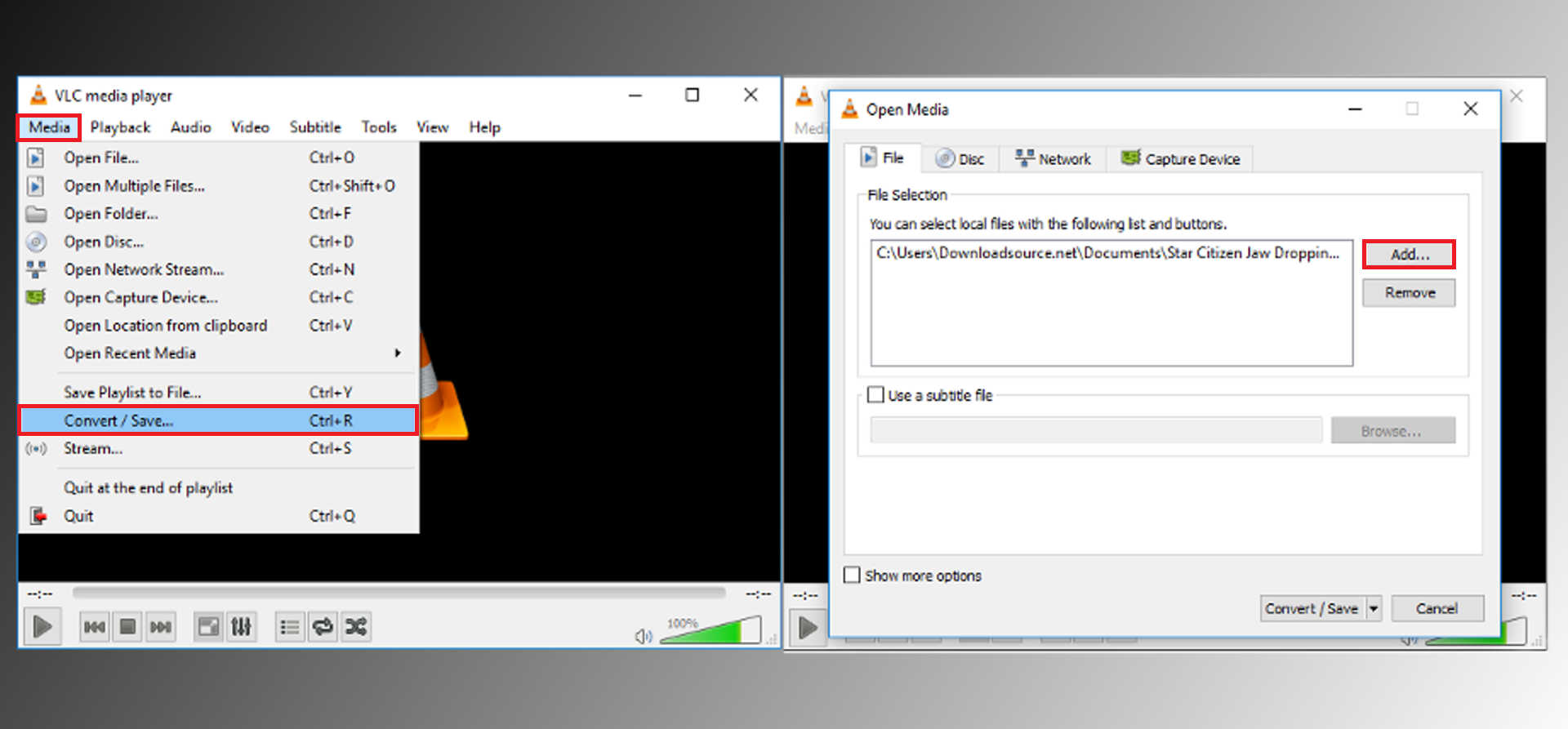Open the View menu
Screen dimensions: 1568x729
(x=432, y=127)
